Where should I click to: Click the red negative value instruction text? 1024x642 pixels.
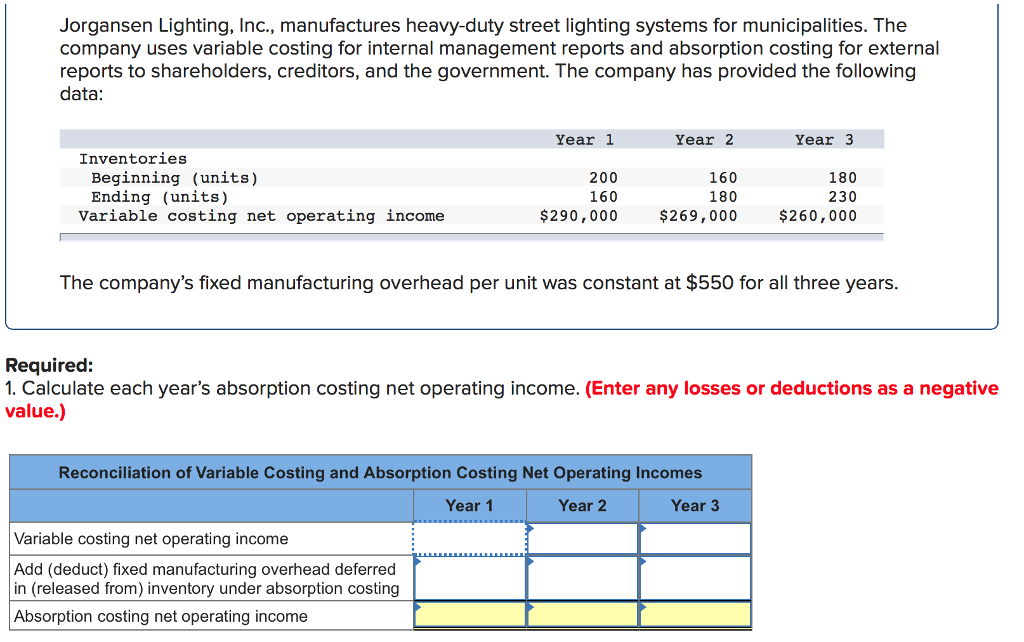coord(791,389)
